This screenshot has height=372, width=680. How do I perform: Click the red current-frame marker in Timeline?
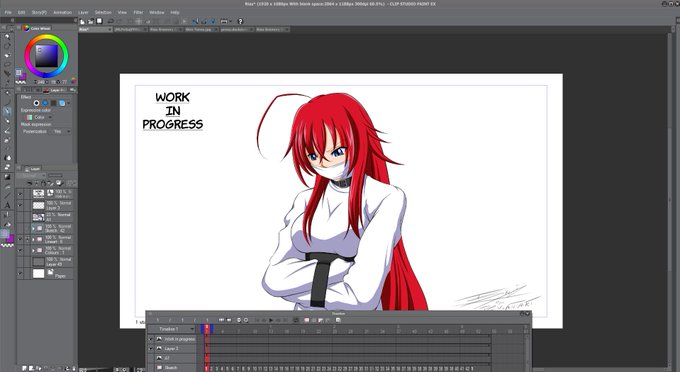point(207,329)
